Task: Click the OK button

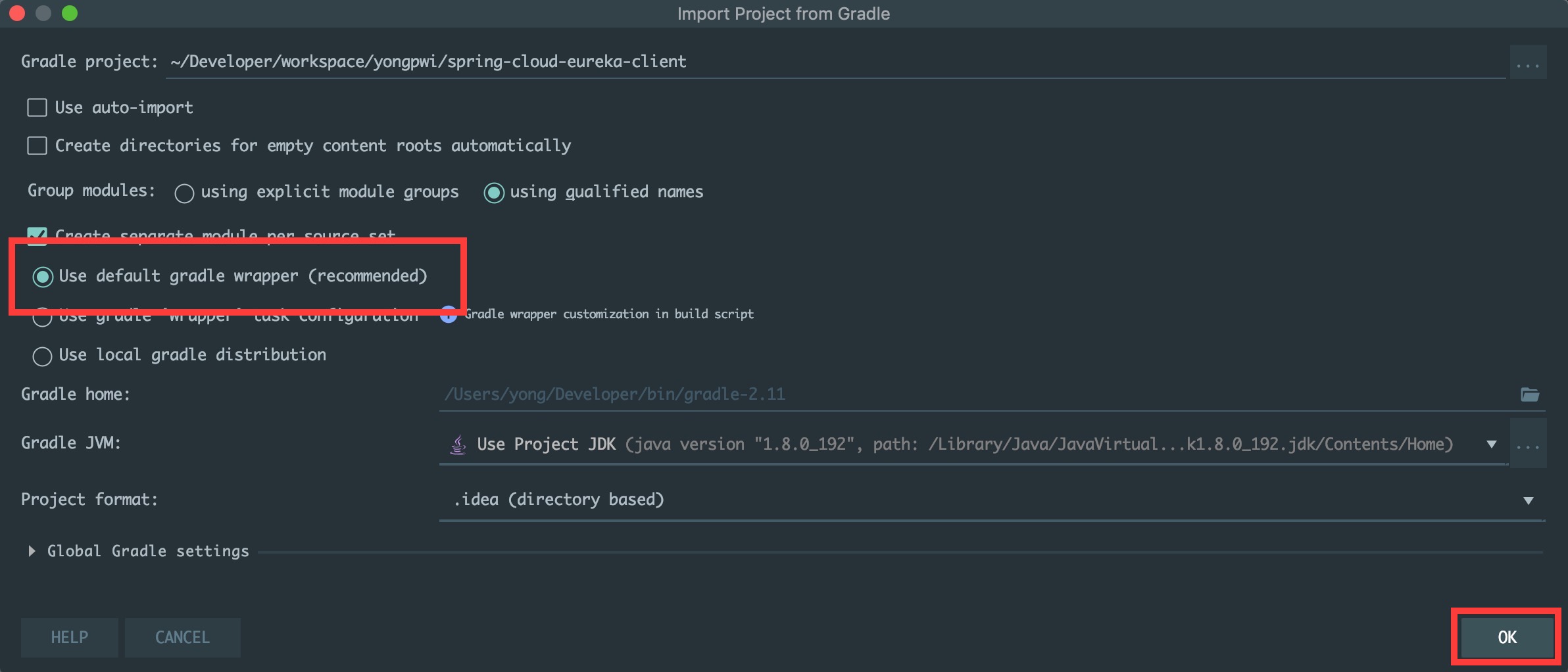Action: 1507,637
